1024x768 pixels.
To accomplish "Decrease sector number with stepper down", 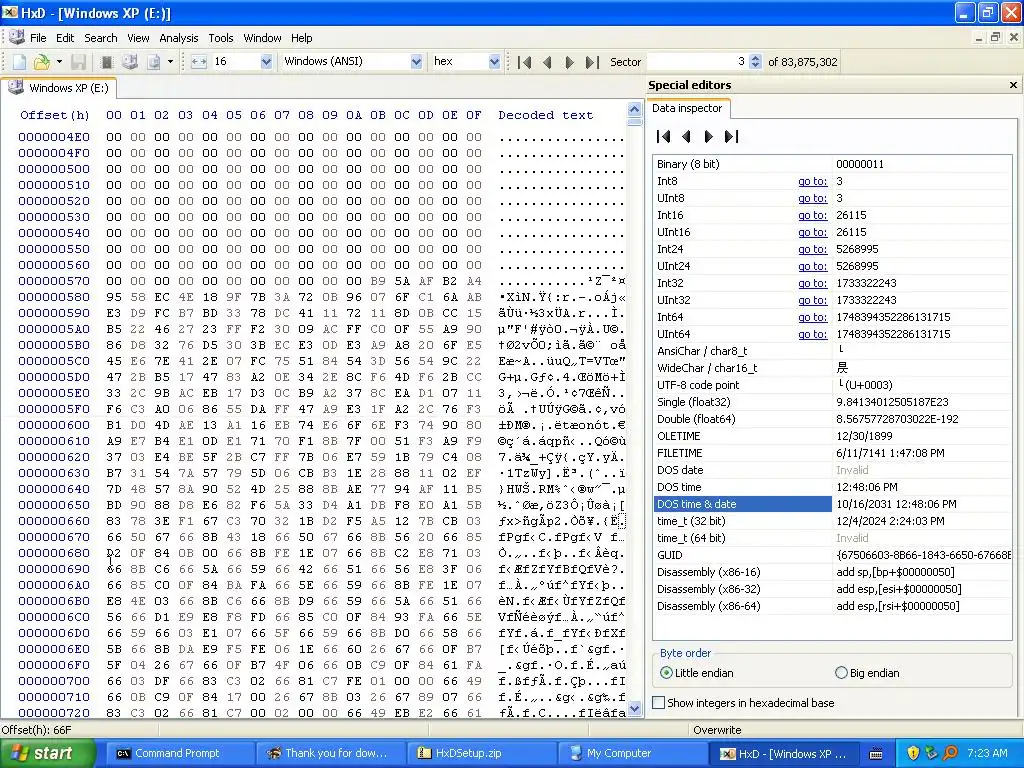I will tap(756, 65).
